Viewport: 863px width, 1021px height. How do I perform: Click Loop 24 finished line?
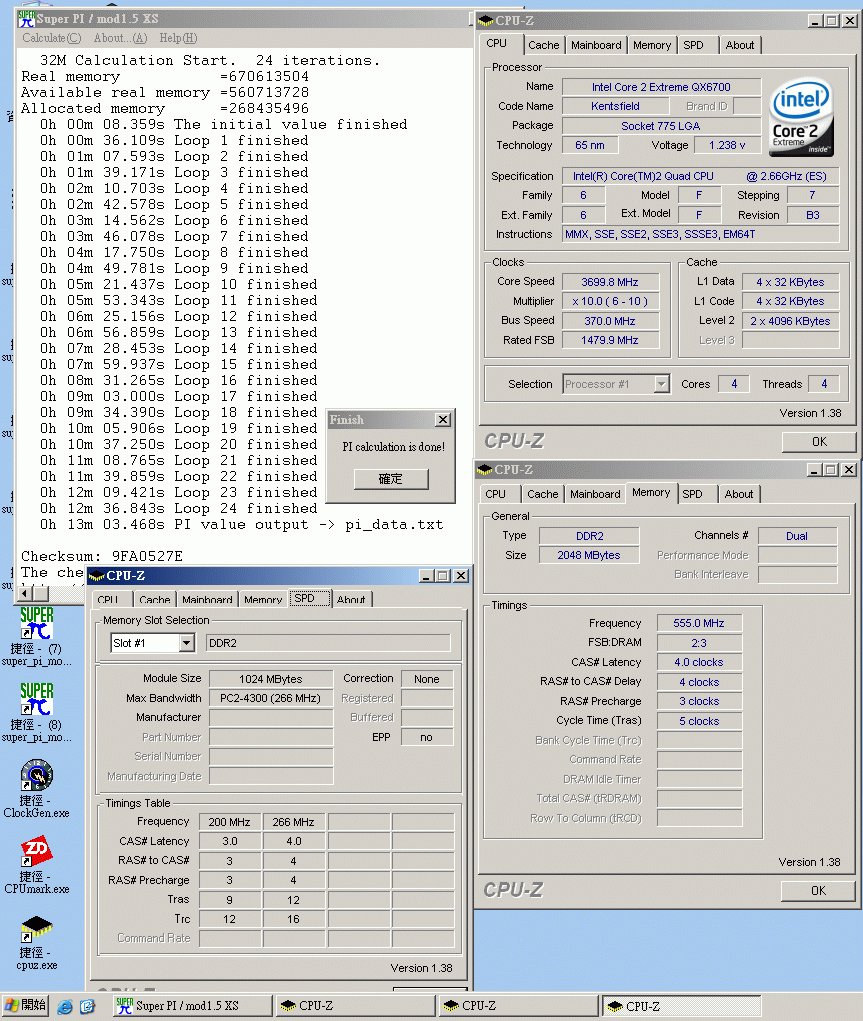pyautogui.click(x=178, y=509)
